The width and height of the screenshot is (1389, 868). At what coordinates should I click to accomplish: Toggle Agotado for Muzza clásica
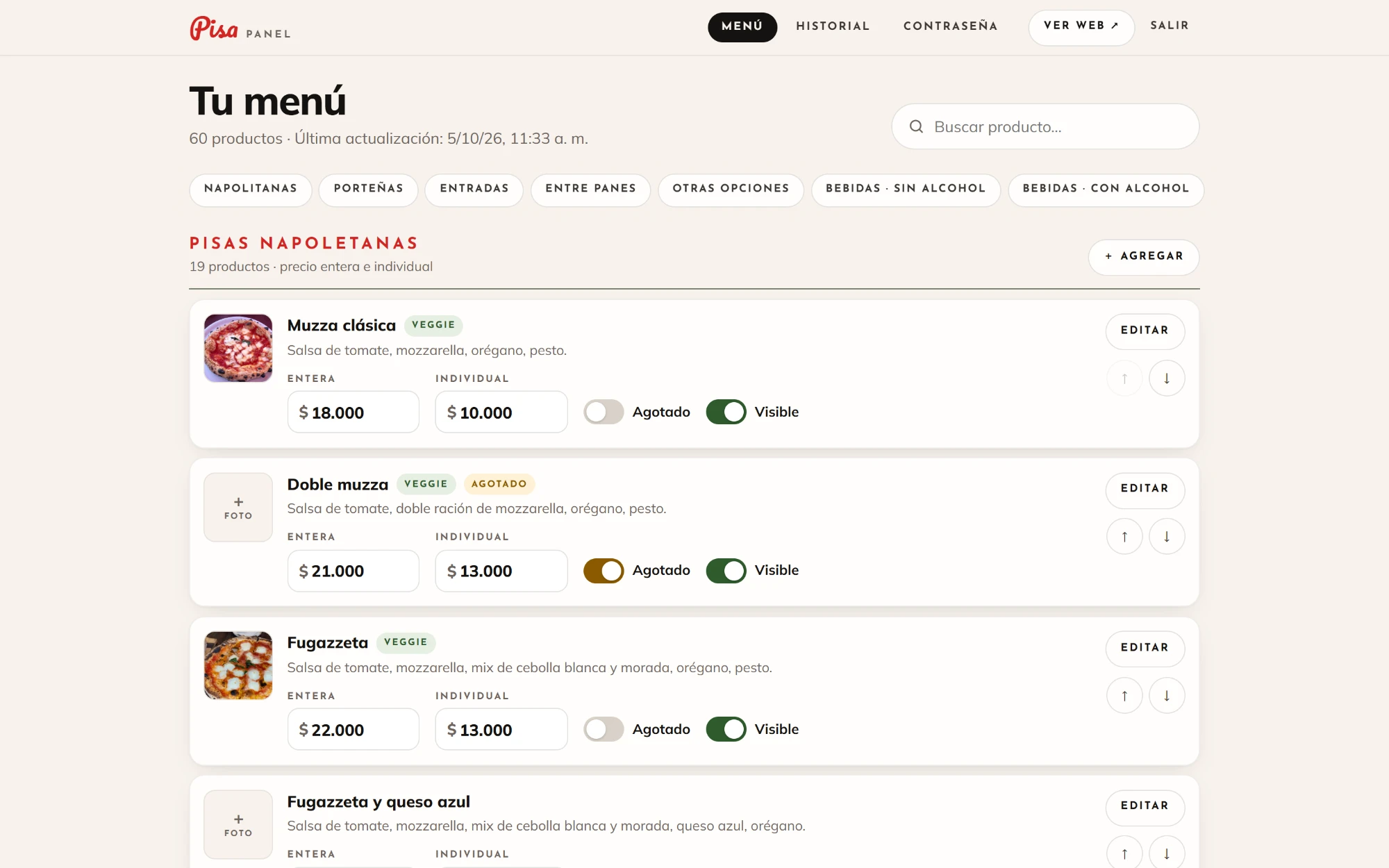[x=604, y=412]
